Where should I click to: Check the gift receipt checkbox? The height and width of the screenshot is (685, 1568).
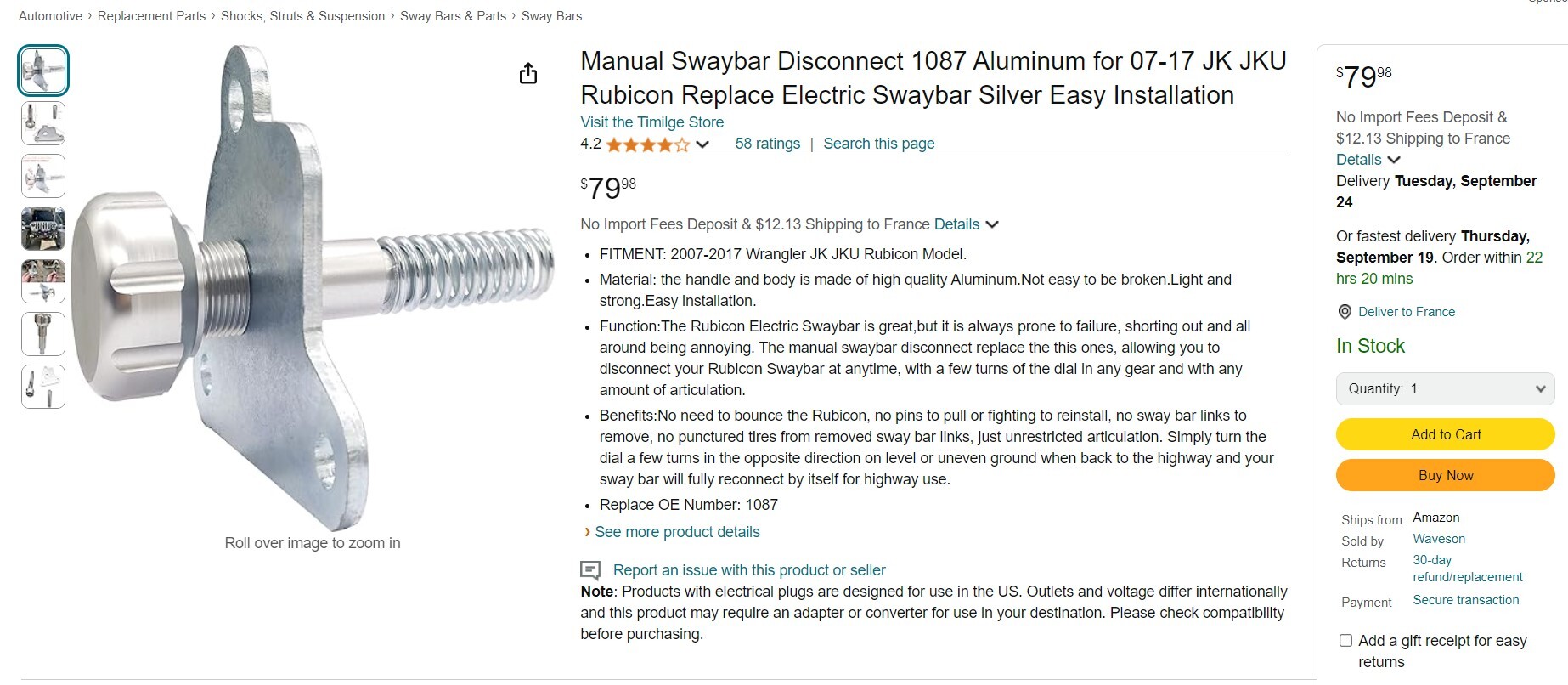pyautogui.click(x=1345, y=641)
